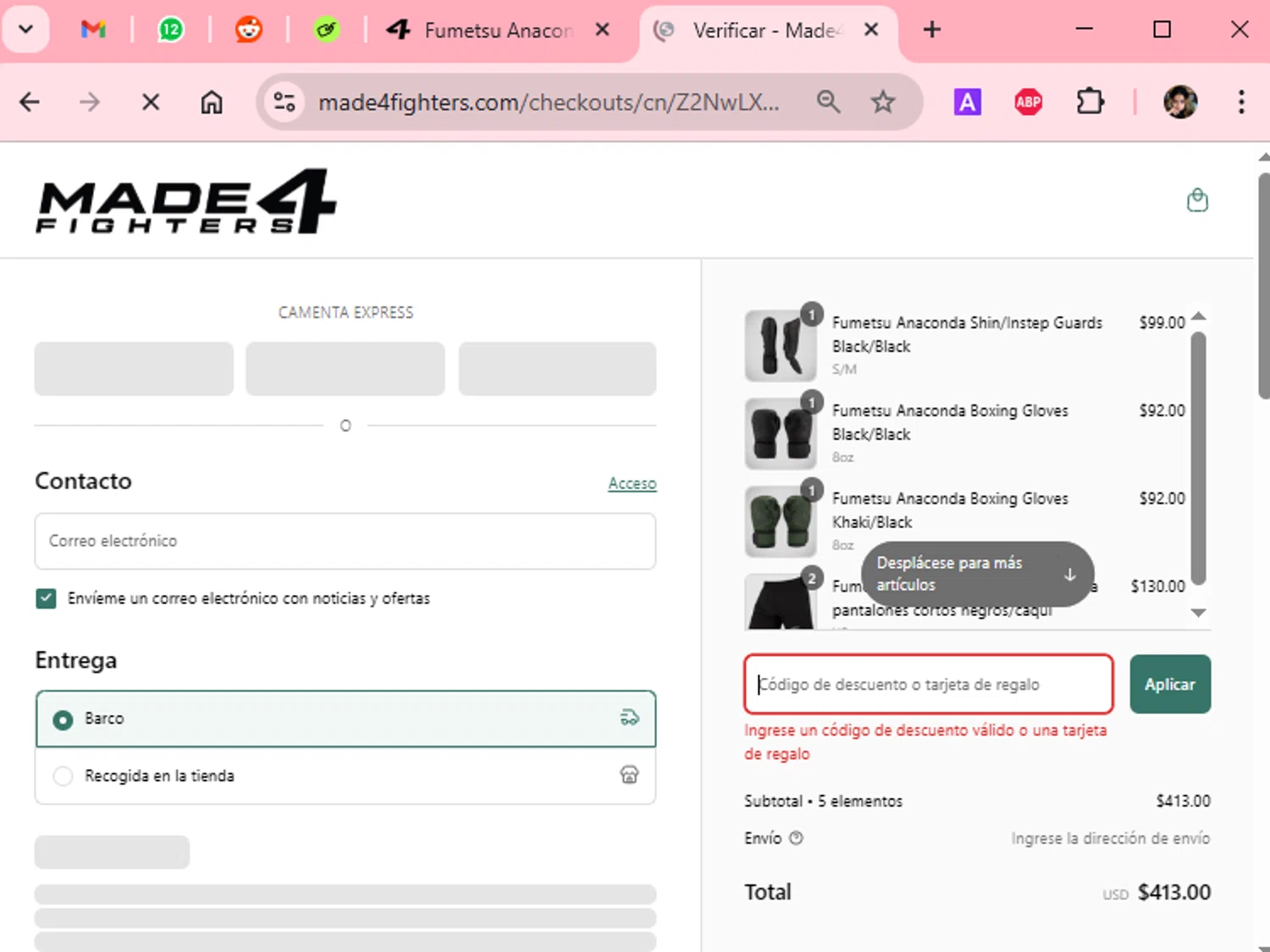Screen dimensions: 1270x952
Task: Select Recogida en la tienda option
Action: [x=345, y=775]
